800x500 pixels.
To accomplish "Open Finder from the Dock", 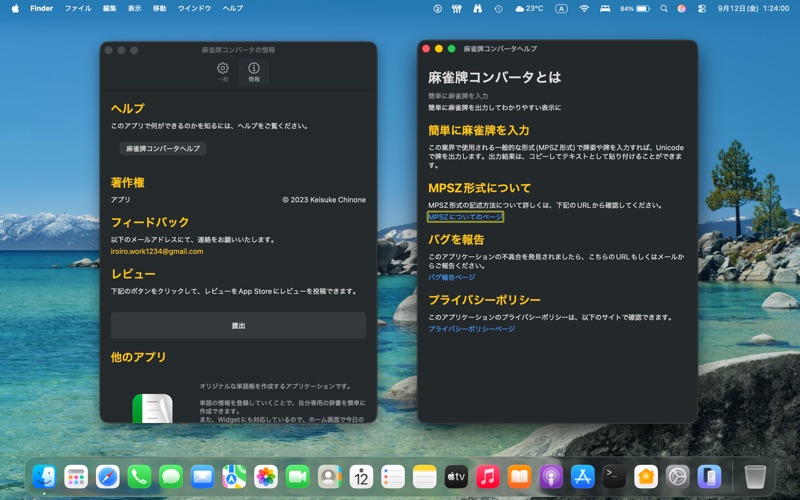I will 44,477.
